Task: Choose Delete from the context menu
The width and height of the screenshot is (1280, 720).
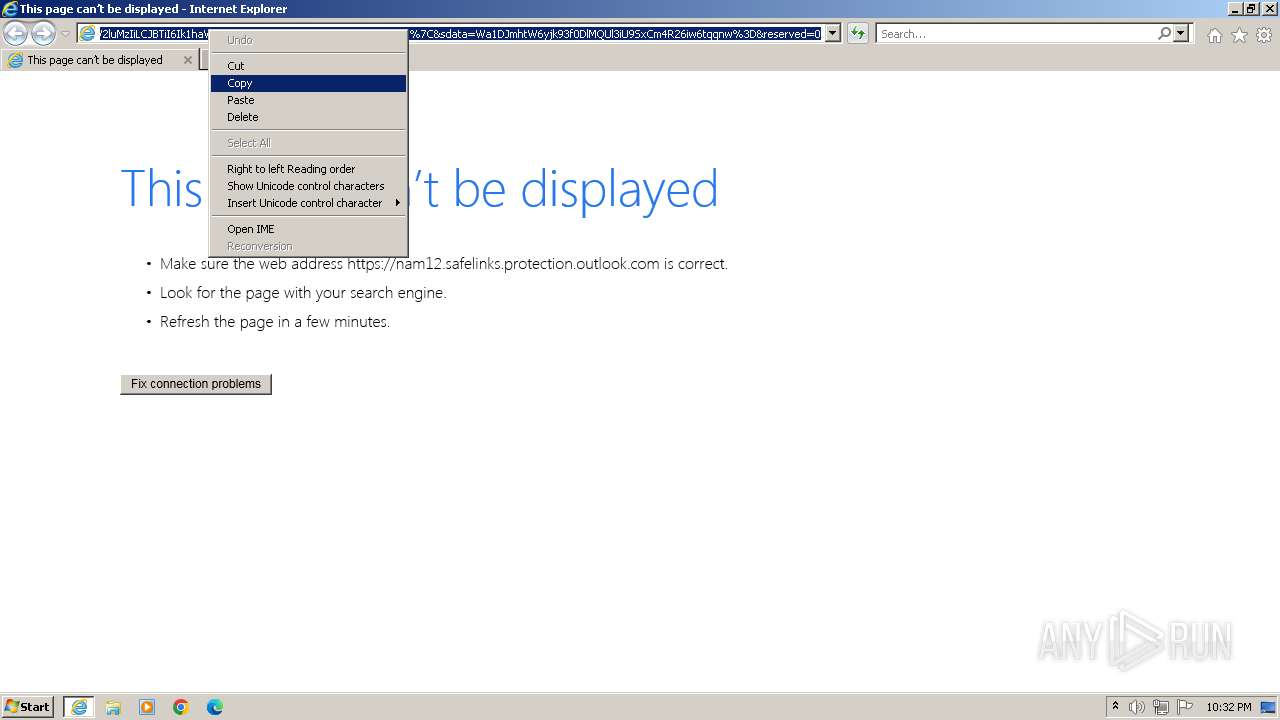Action: point(308,117)
